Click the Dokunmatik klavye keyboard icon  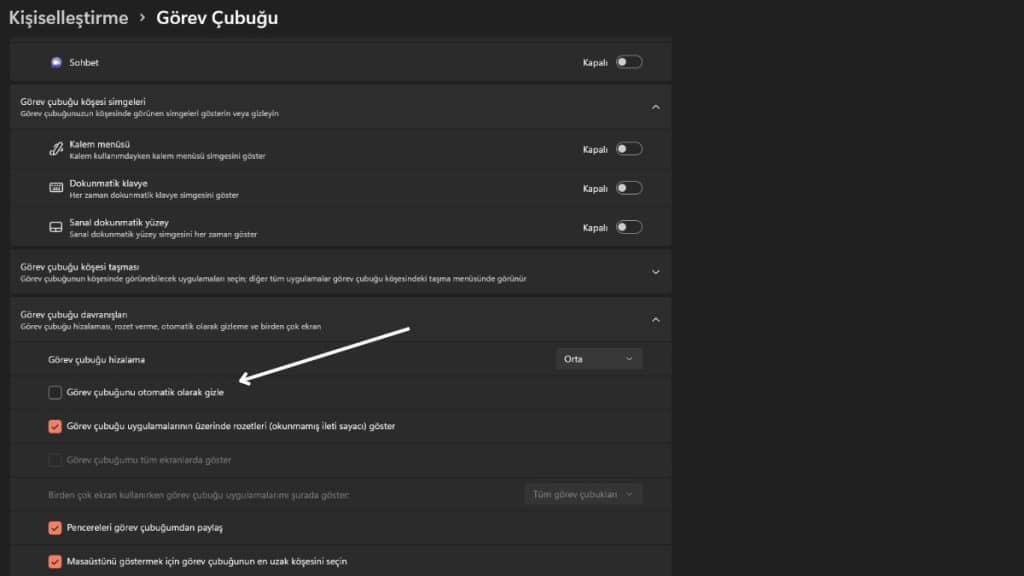tap(55, 187)
